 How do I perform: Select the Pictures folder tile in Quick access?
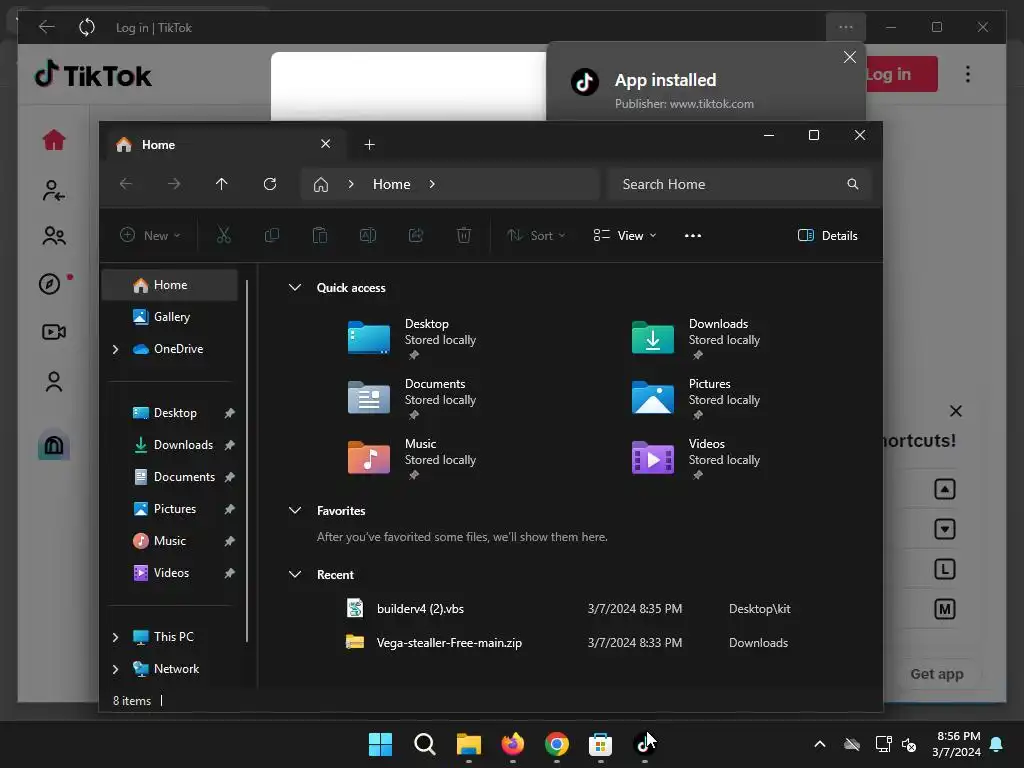[x=697, y=399]
